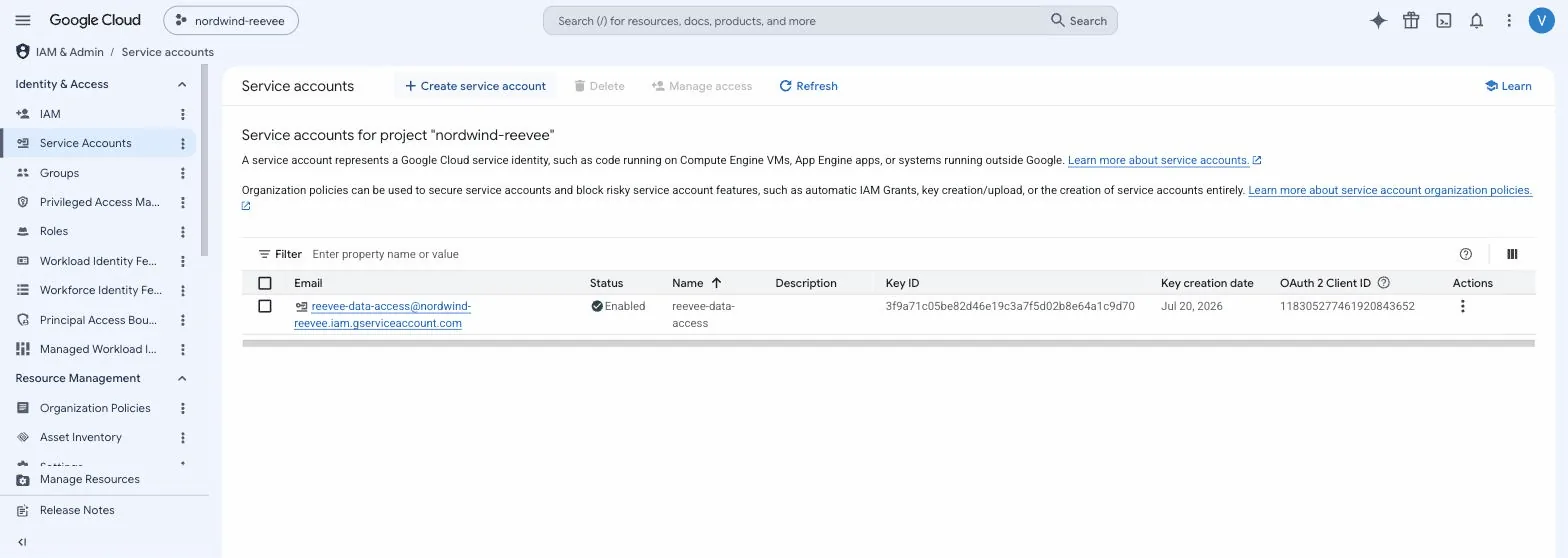Open service account organization policies link
The image size is (1568, 558).
1390,190
